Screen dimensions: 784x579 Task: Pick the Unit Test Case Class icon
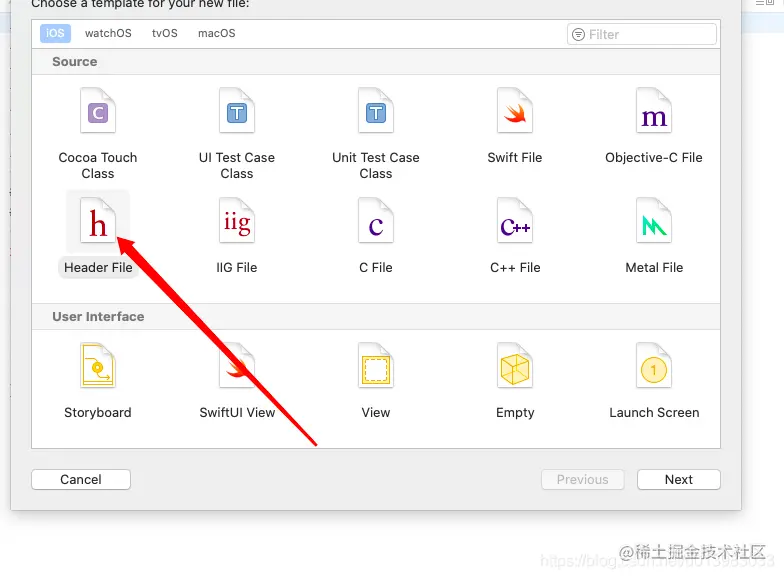tap(376, 110)
